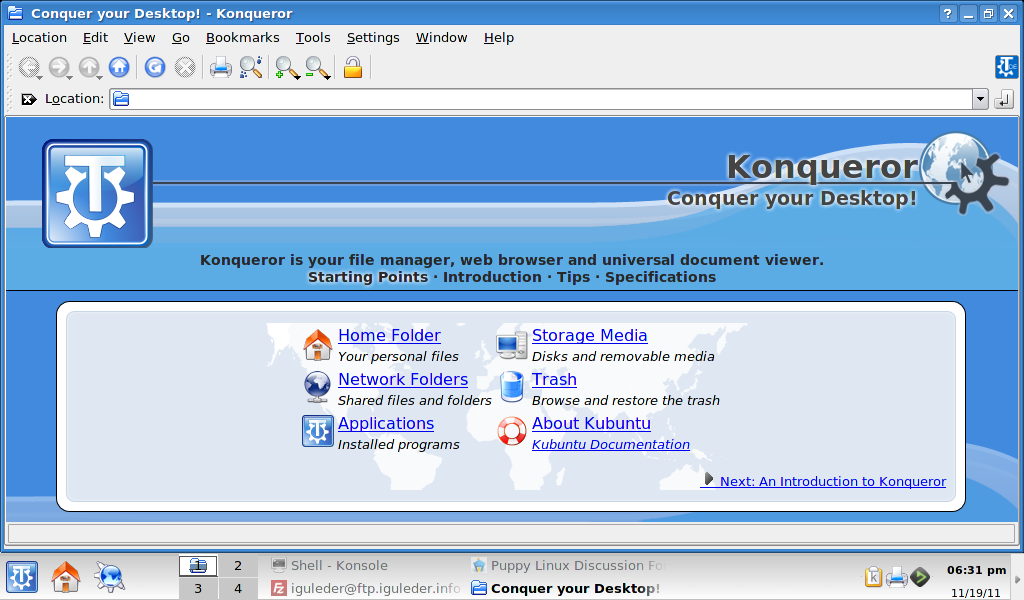Screen dimensions: 1024x600
Task: Follow the Applications link
Action: point(386,423)
